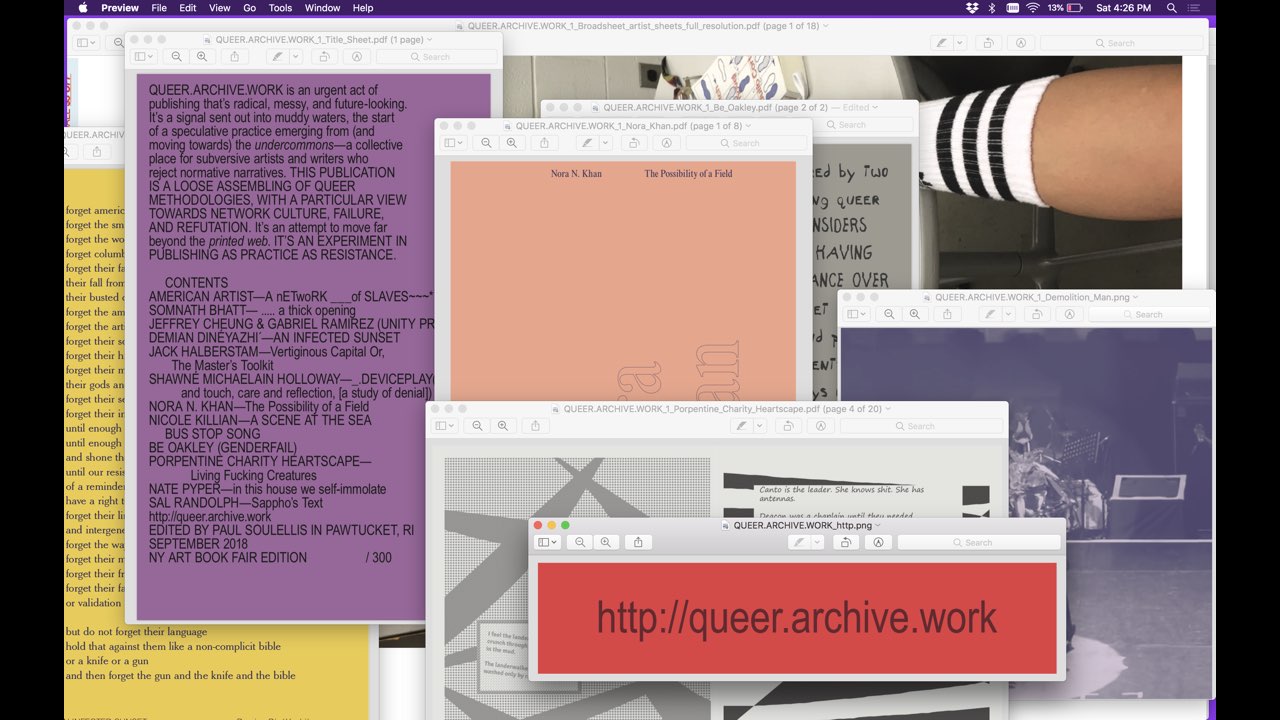The image size is (1280, 720).
Task: Open highlight style dropdown in Title_Sheet.pdf window
Action: pos(297,57)
